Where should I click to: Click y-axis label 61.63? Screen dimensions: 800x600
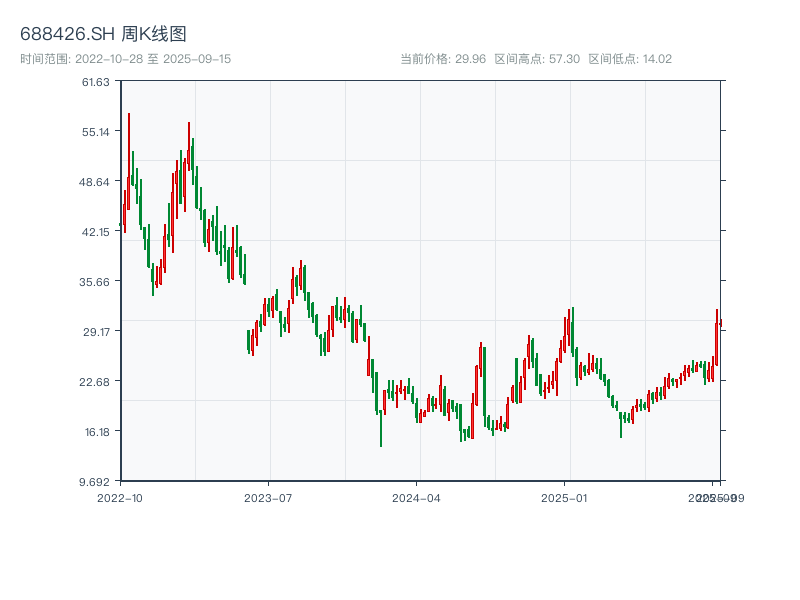(96, 82)
